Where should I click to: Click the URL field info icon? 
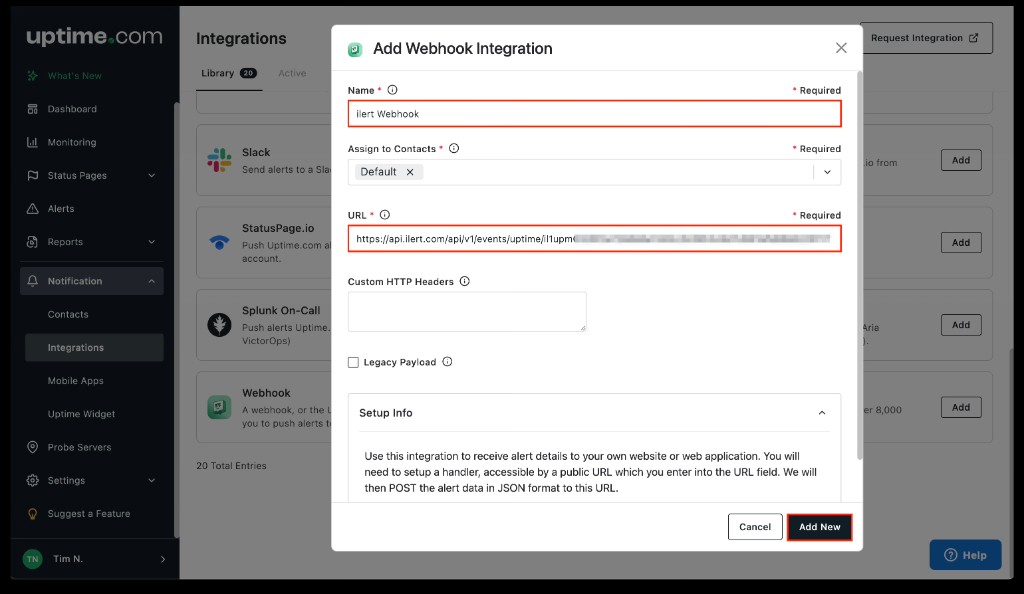pyautogui.click(x=385, y=215)
